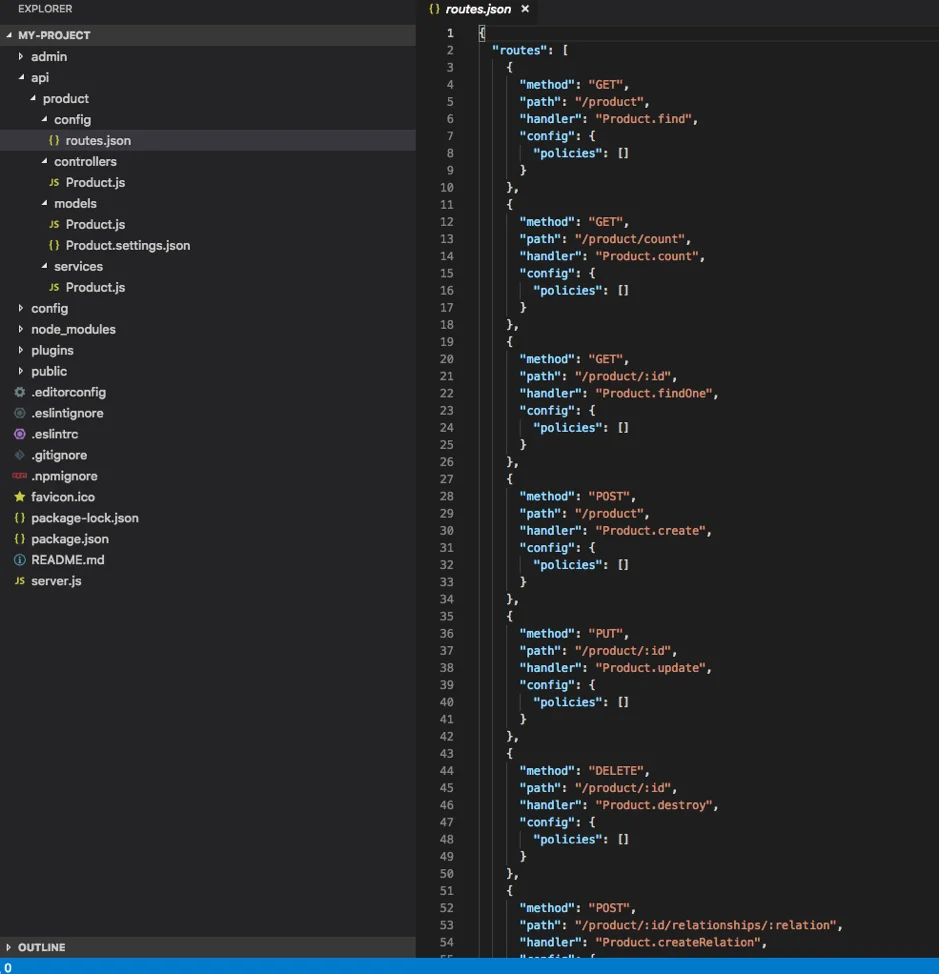Image resolution: width=939 pixels, height=974 pixels.
Task: Click the "Product.createRelation" handler string
Action: pos(678,942)
